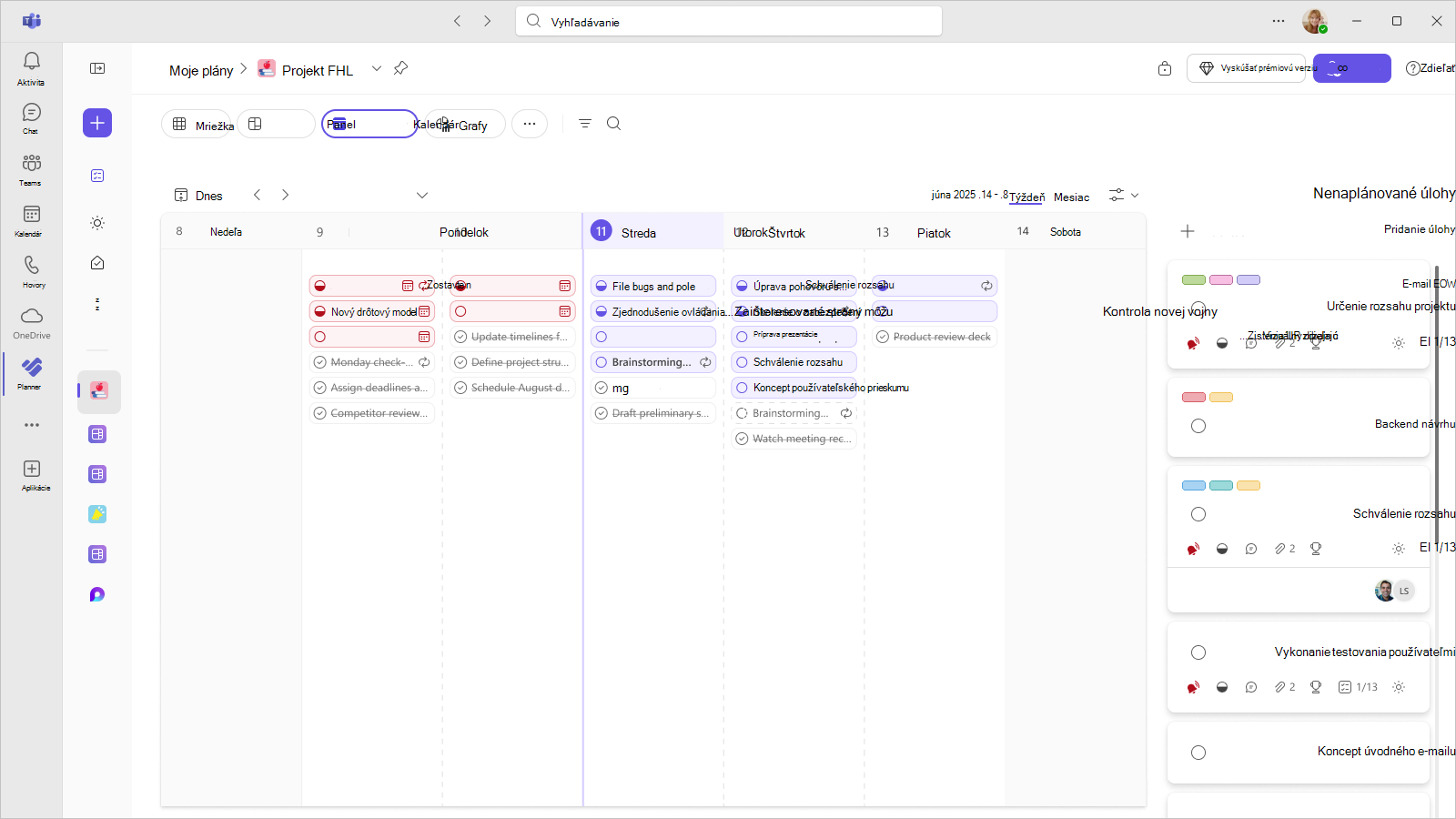This screenshot has height=819, width=1456.
Task: Open the 'Zjednodušenie ovládania' task
Action: point(653,311)
